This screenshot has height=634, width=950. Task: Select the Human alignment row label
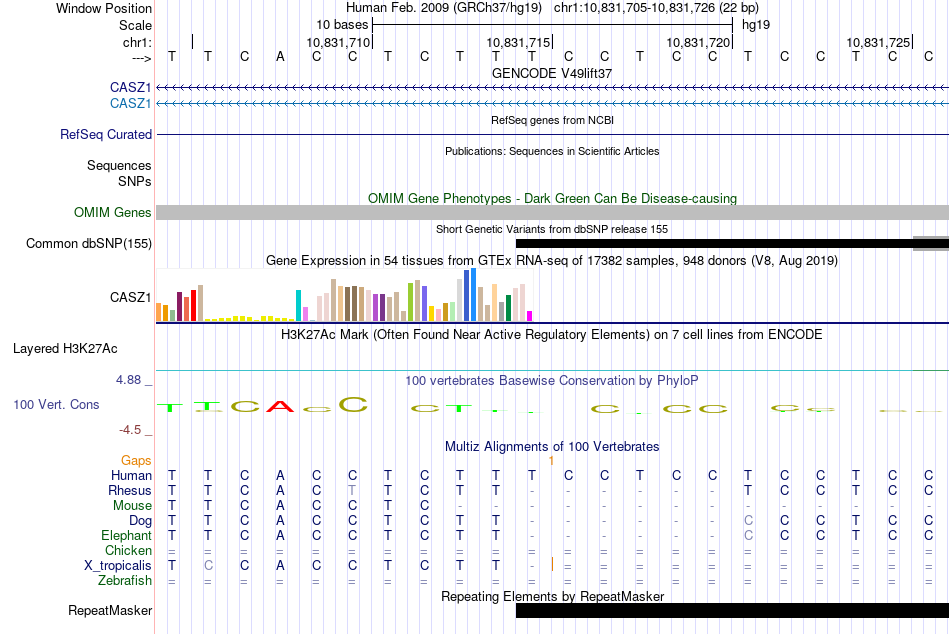[131, 475]
